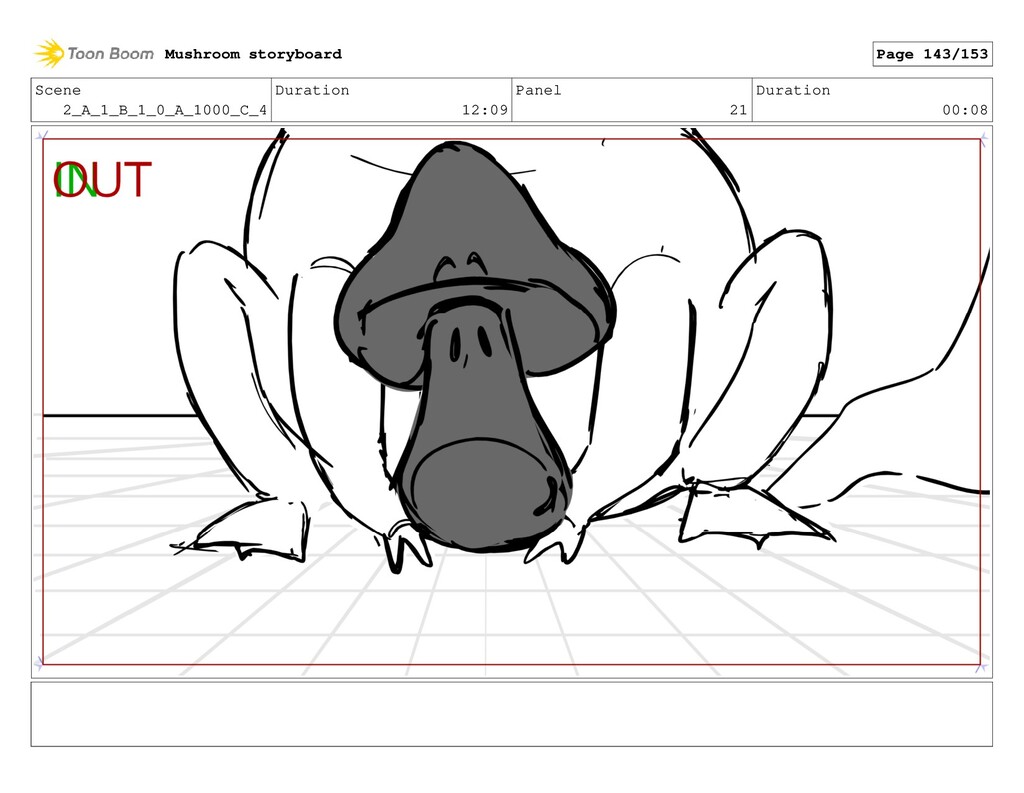Click the panel number '21'
This screenshot has height=793, width=1024.
tap(738, 110)
